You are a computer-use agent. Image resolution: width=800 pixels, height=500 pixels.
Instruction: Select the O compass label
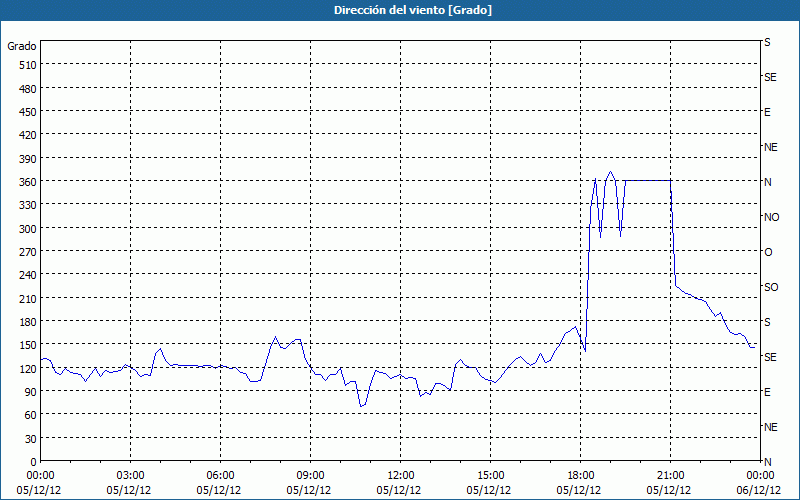click(768, 253)
